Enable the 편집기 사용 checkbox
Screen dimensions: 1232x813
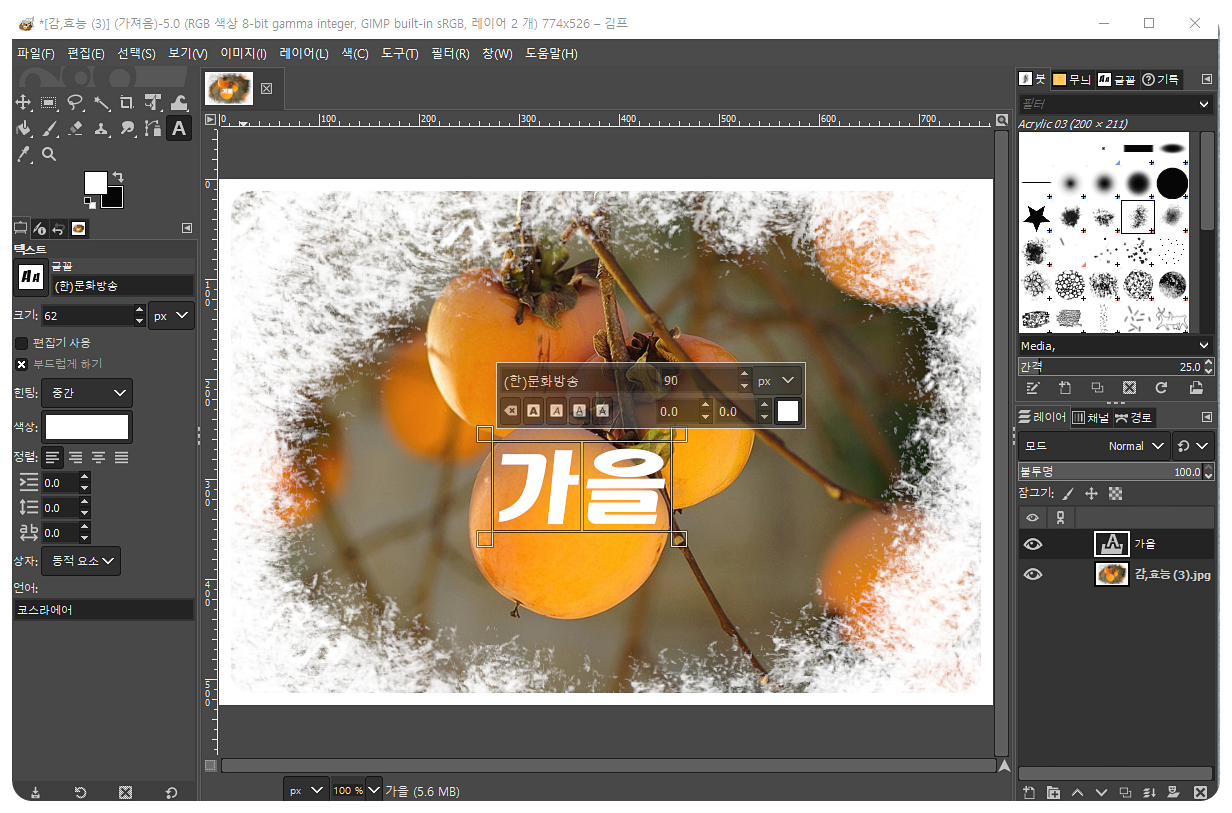[22, 343]
